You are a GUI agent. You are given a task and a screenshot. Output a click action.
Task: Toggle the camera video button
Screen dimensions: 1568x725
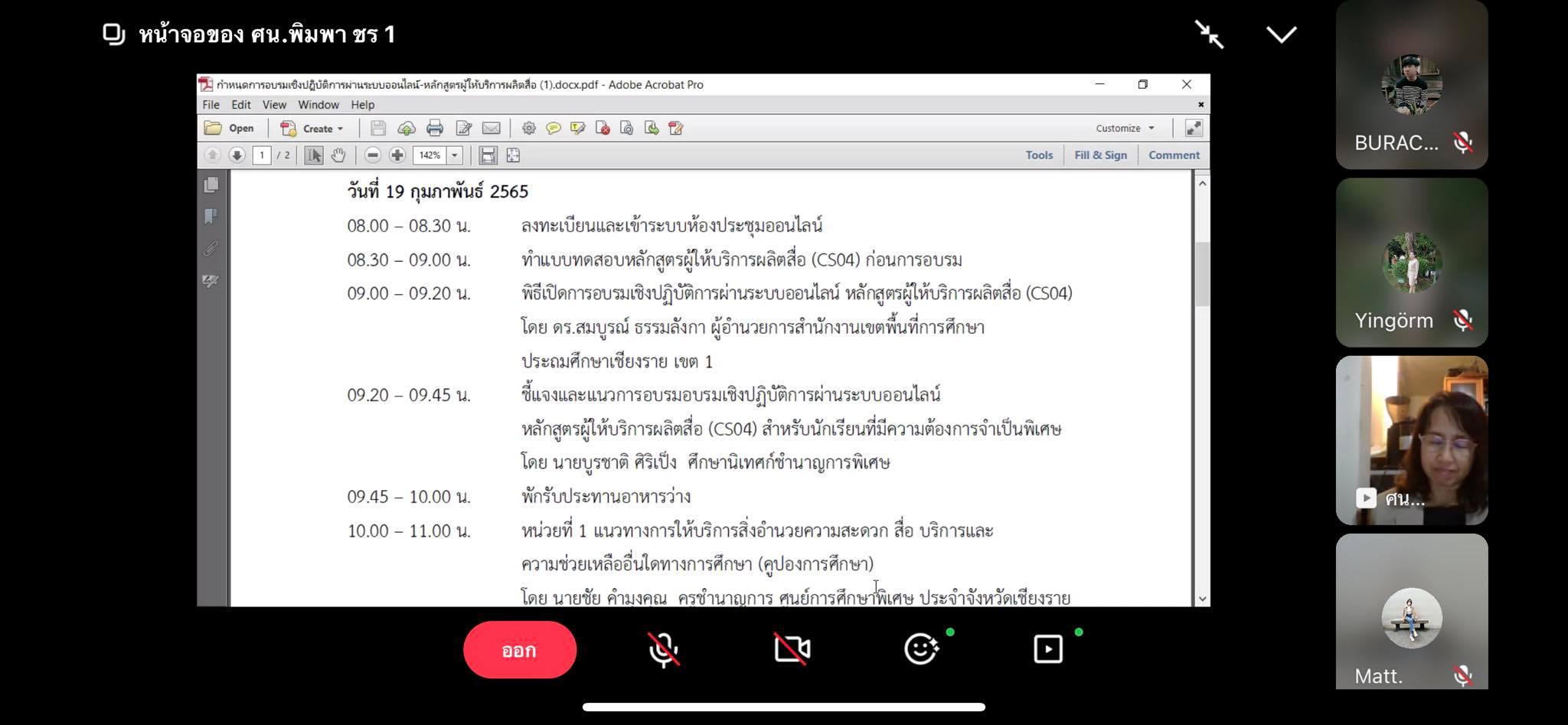coord(792,650)
